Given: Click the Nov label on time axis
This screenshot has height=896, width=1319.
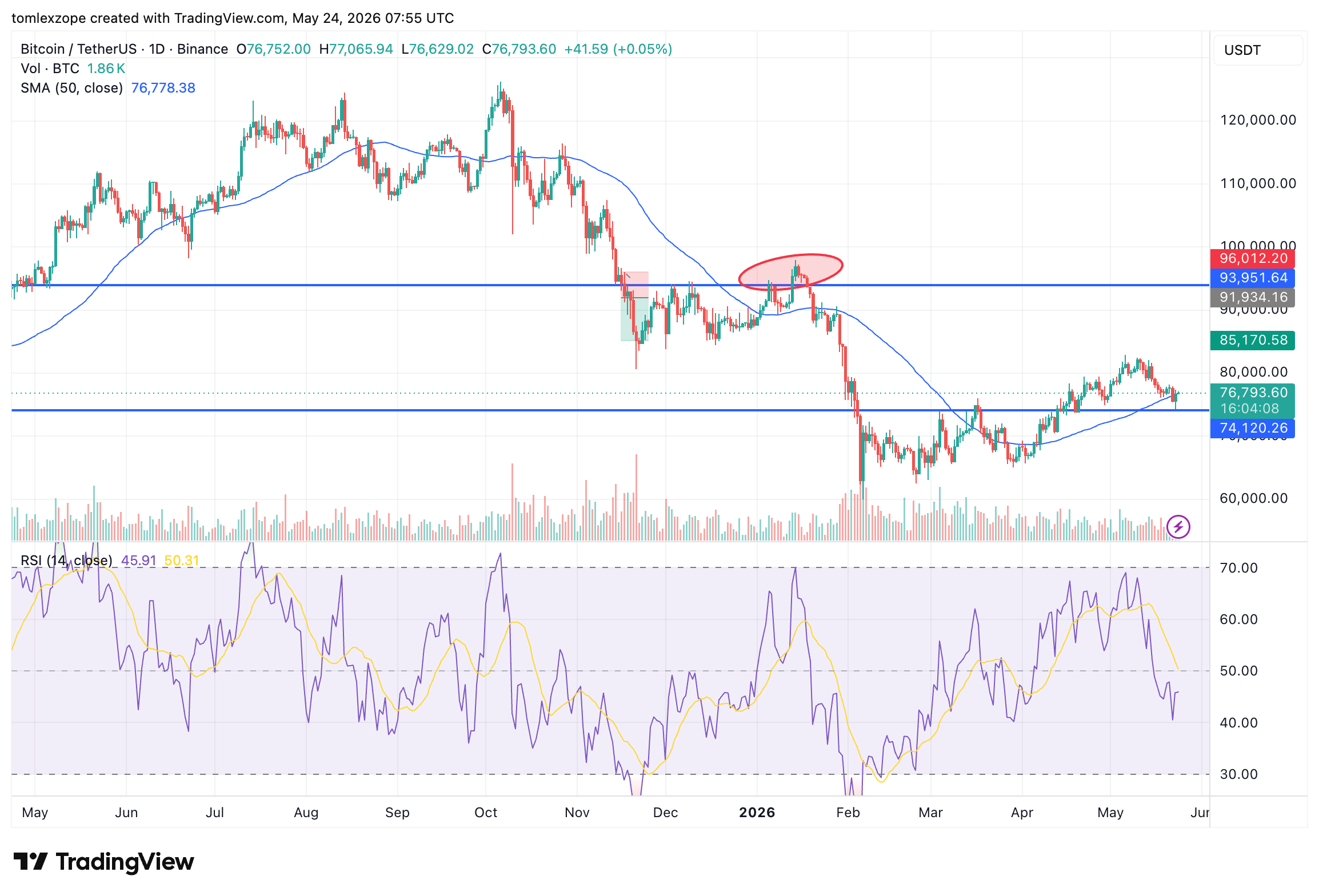Looking at the screenshot, I should coord(577,813).
